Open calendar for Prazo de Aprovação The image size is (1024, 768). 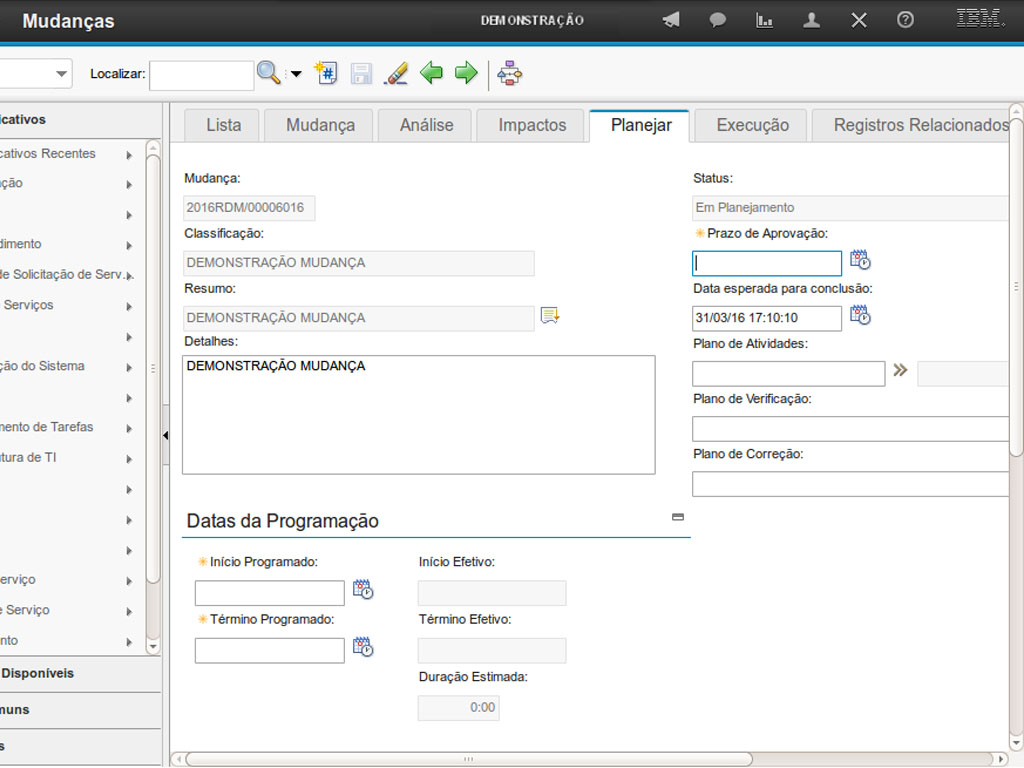click(x=860, y=261)
